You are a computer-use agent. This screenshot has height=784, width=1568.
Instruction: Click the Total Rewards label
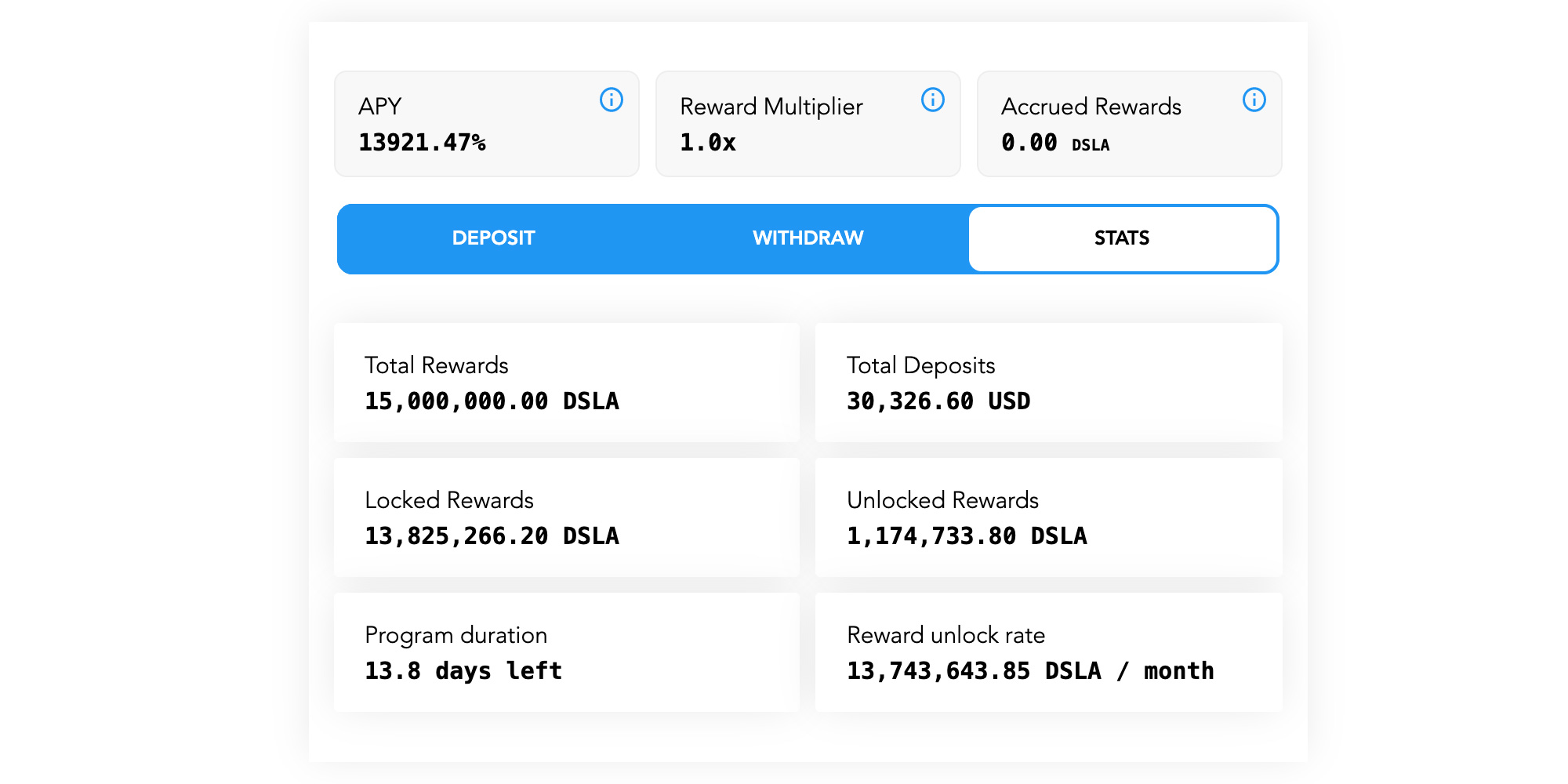pyautogui.click(x=437, y=365)
